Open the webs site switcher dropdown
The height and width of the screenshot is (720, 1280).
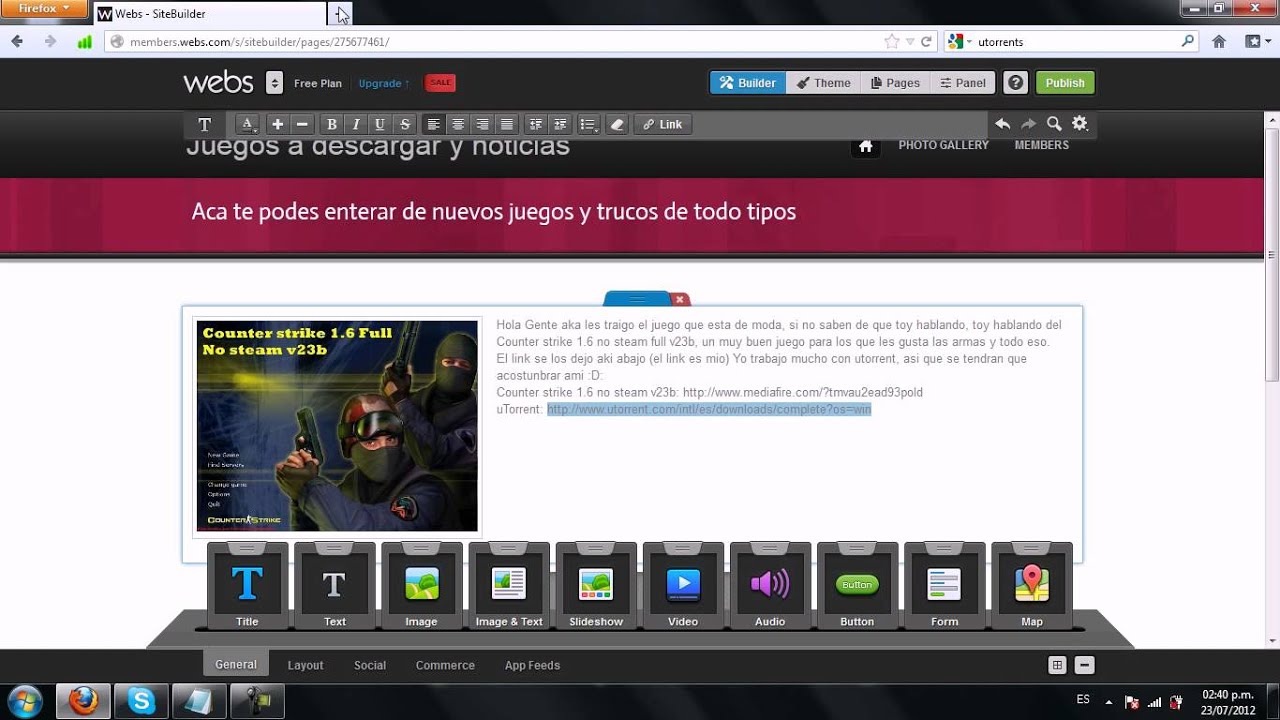[x=274, y=83]
